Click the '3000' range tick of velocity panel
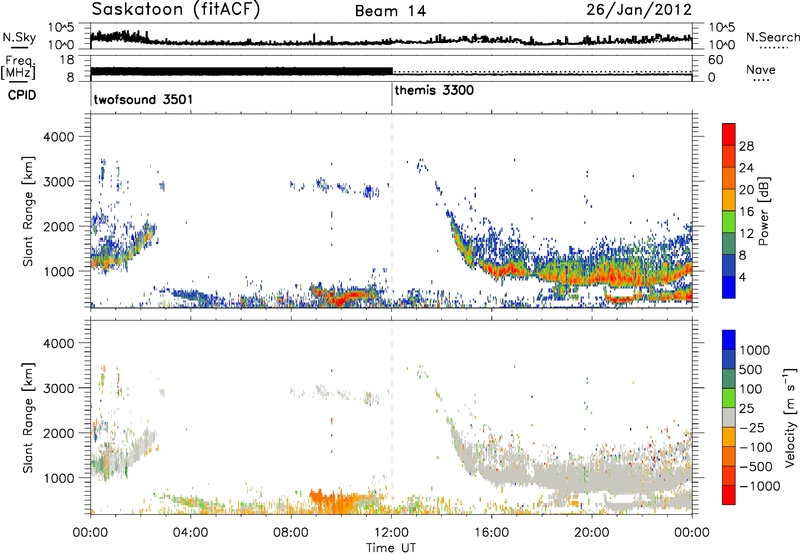This screenshot has height=554, width=800. pyautogui.click(x=59, y=388)
